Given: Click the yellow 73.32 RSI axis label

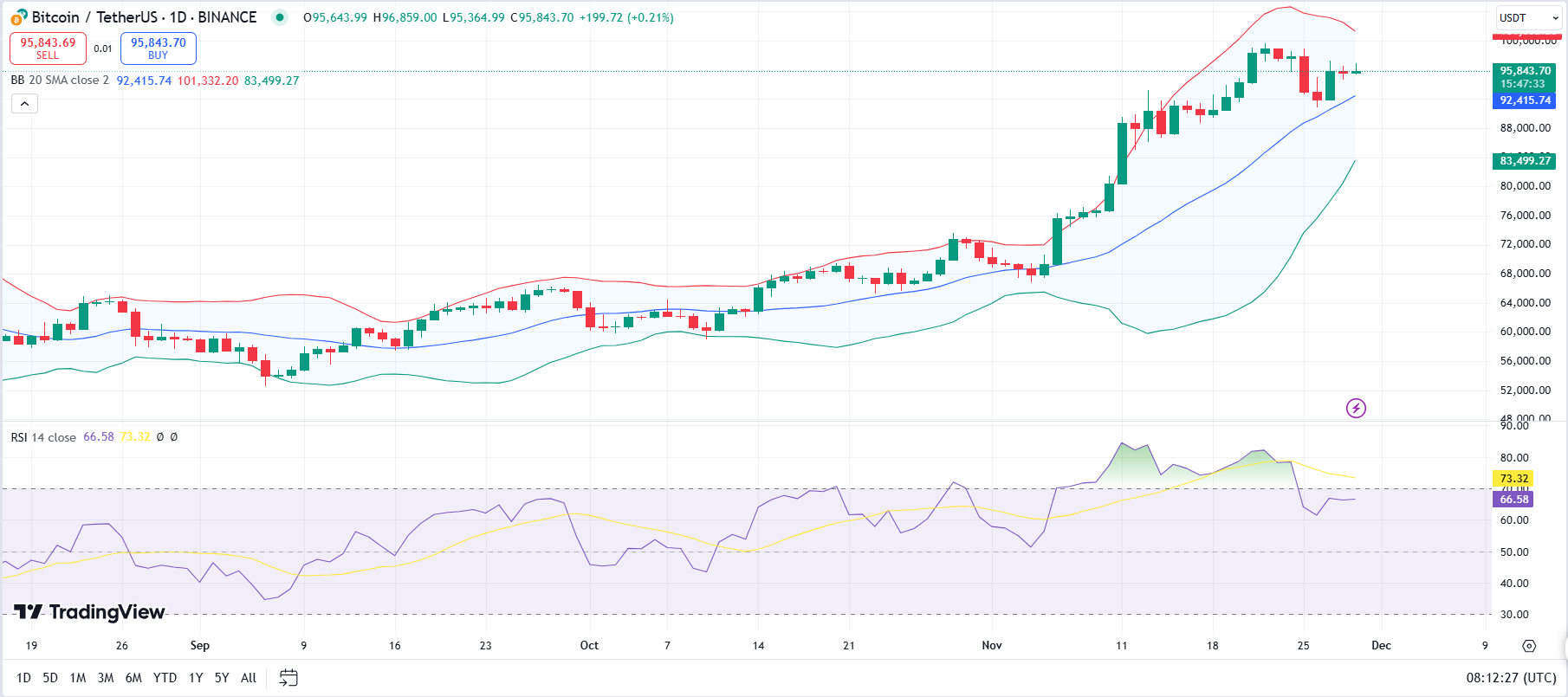Looking at the screenshot, I should [1513, 479].
